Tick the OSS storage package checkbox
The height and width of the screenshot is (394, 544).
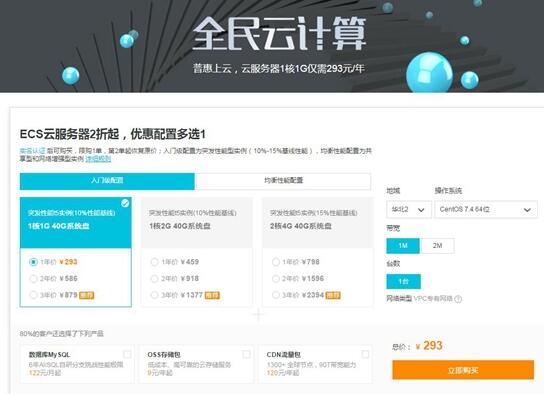point(246,354)
